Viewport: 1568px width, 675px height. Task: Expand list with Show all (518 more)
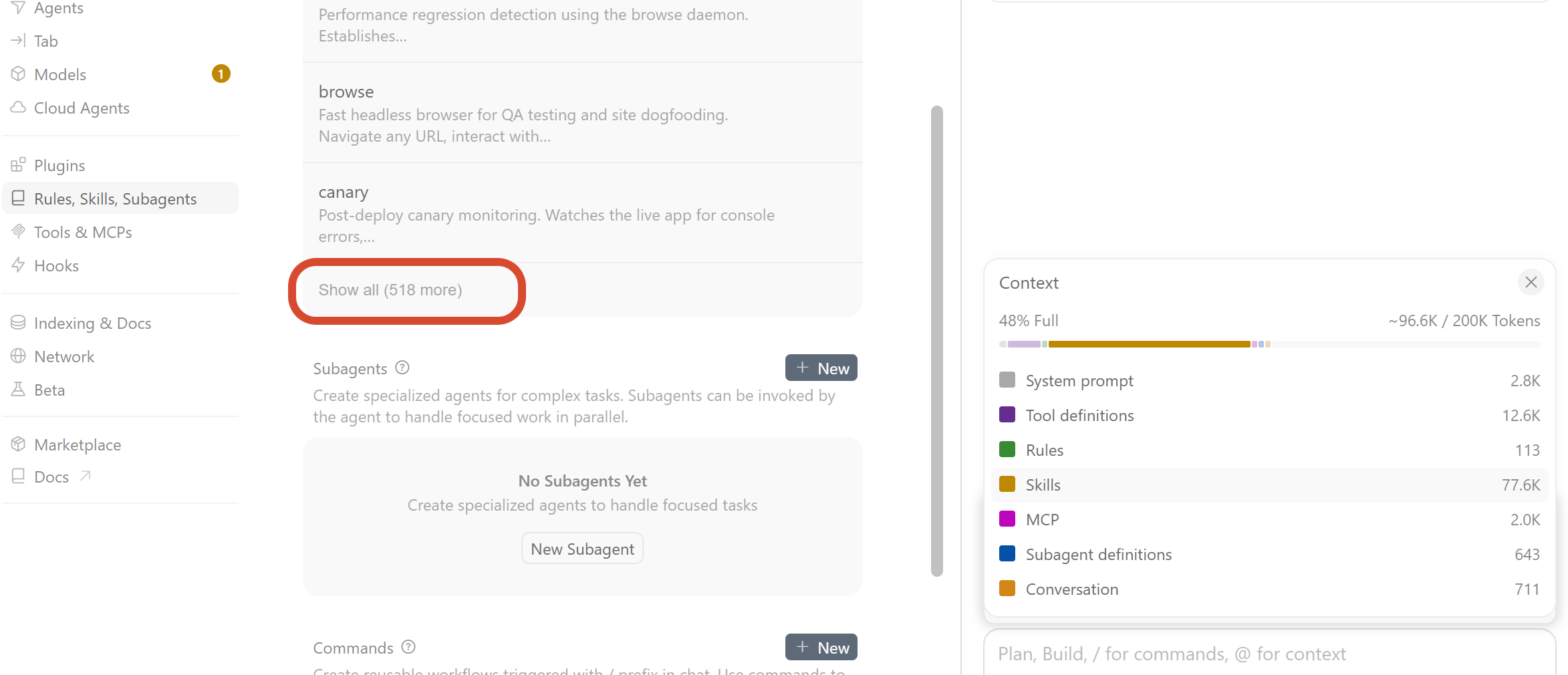point(390,290)
